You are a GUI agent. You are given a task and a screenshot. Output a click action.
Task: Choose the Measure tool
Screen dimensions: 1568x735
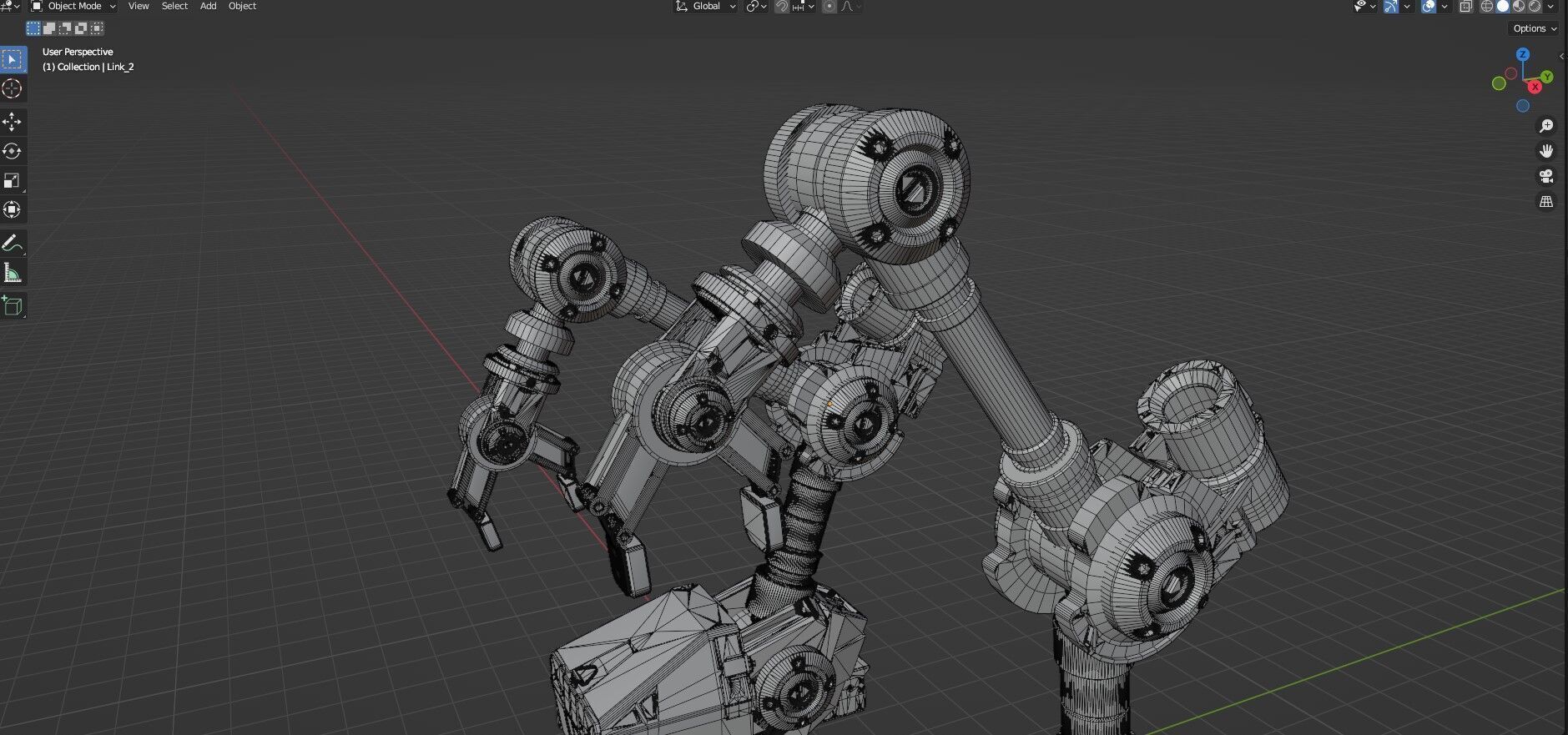pyautogui.click(x=12, y=272)
